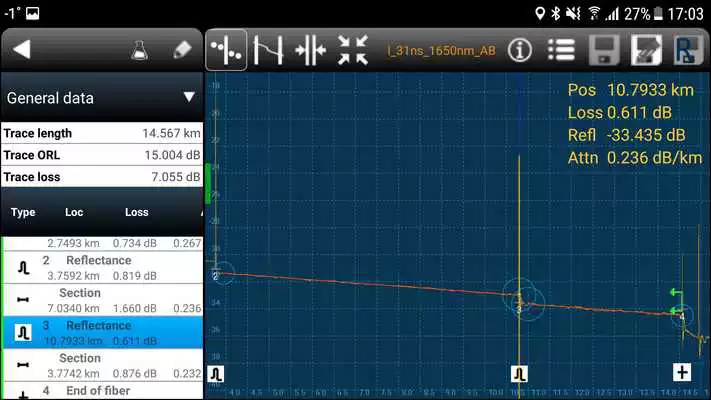Screen dimensions: 711x400
Task: Tap the Attn 0.236 dB/km readout
Action: click(x=635, y=158)
